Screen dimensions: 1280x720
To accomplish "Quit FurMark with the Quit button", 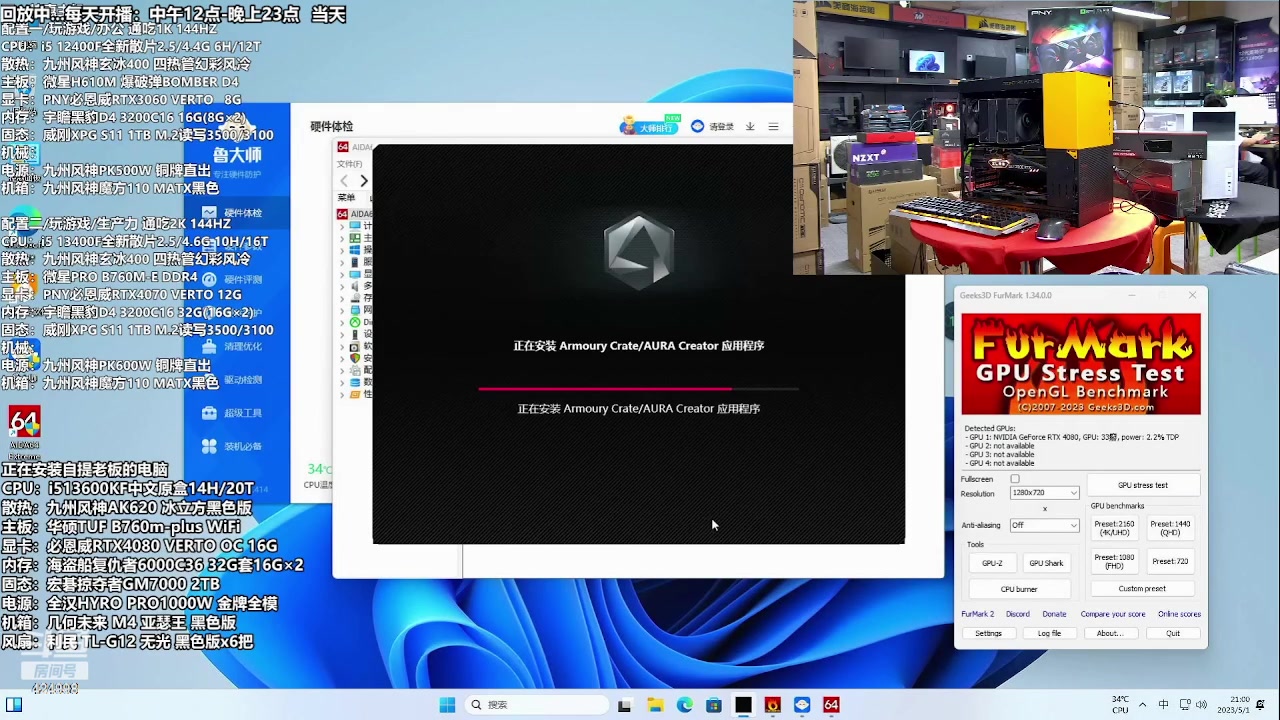I will point(1173,633).
